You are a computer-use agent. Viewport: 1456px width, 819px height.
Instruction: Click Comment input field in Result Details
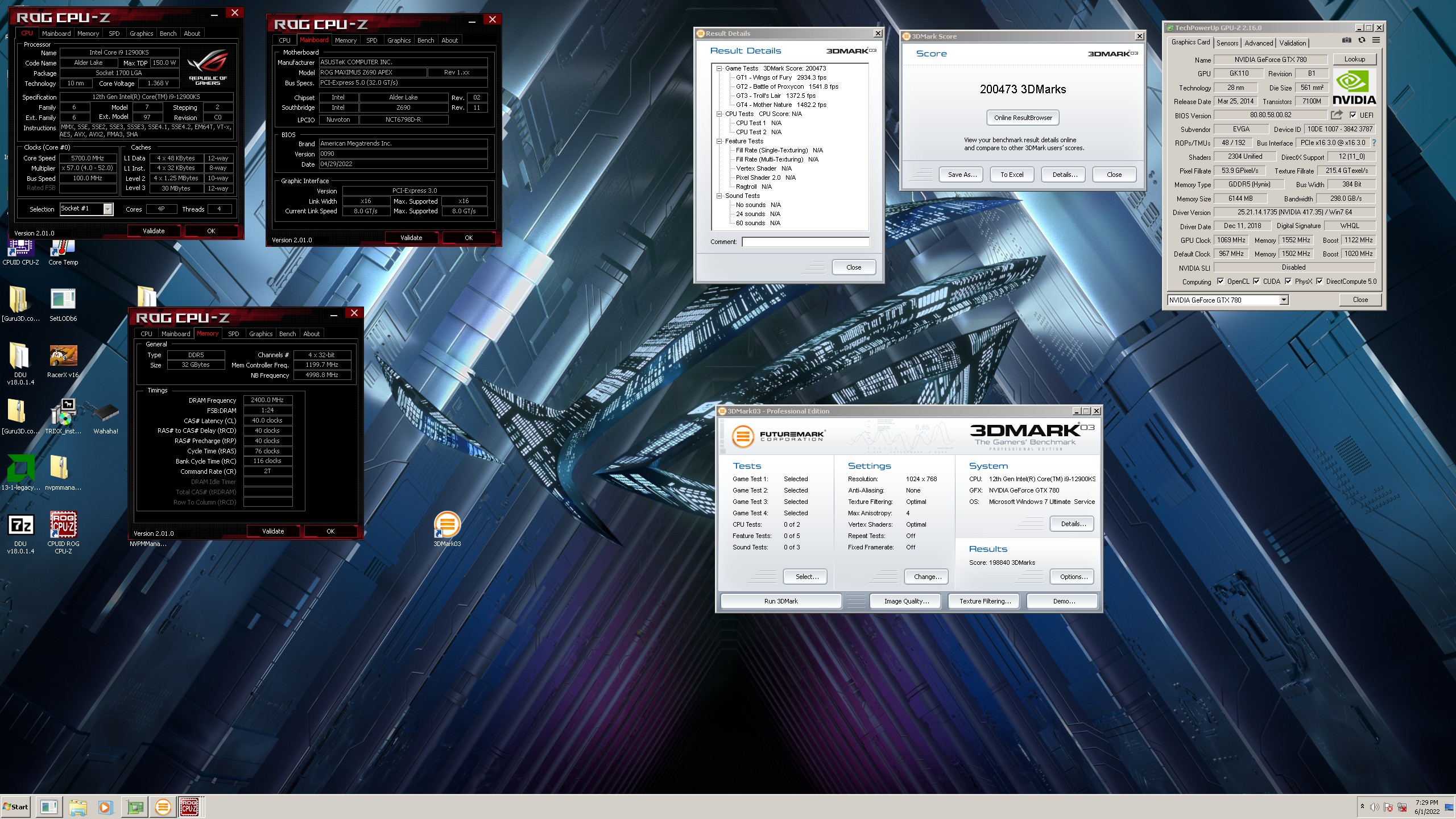coord(805,242)
